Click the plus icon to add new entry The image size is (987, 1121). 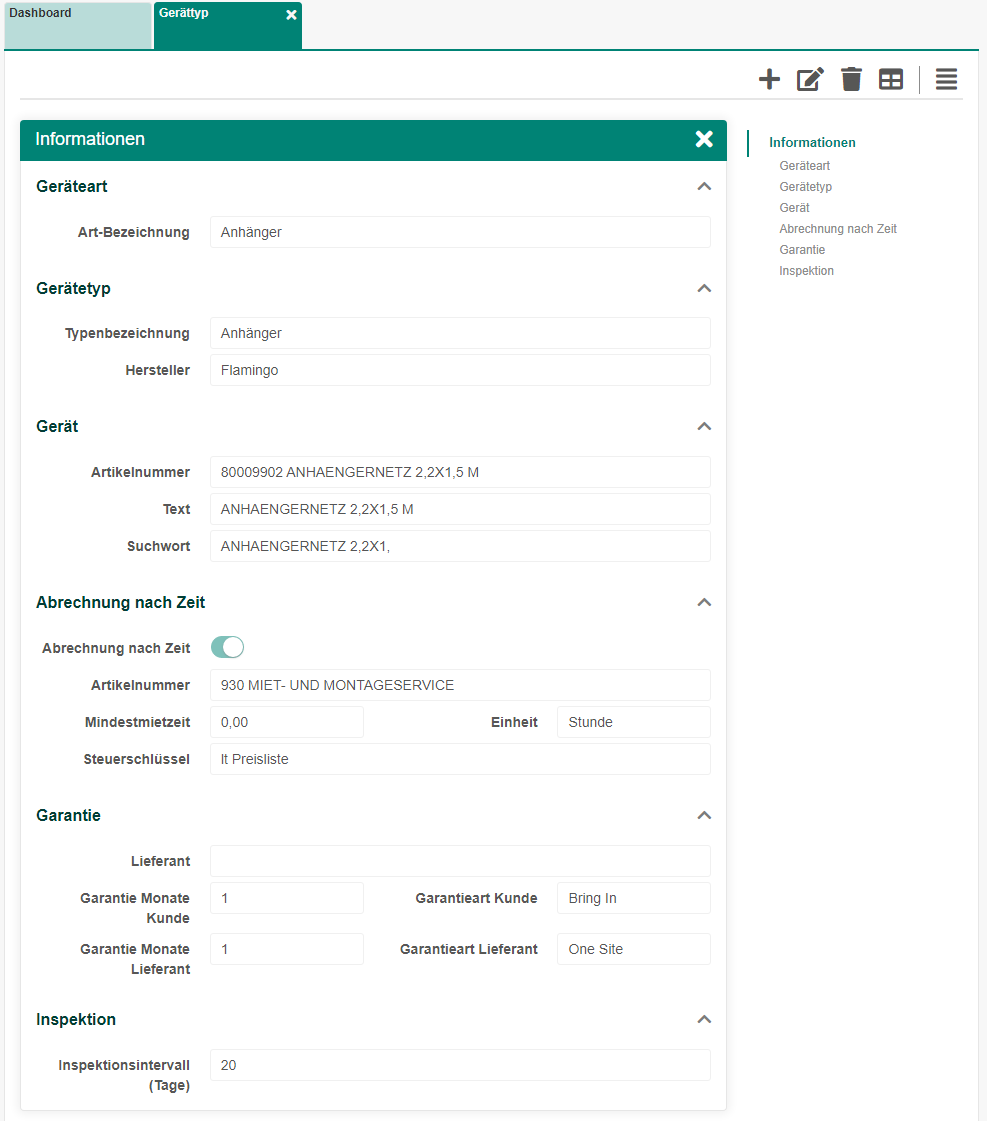(769, 80)
